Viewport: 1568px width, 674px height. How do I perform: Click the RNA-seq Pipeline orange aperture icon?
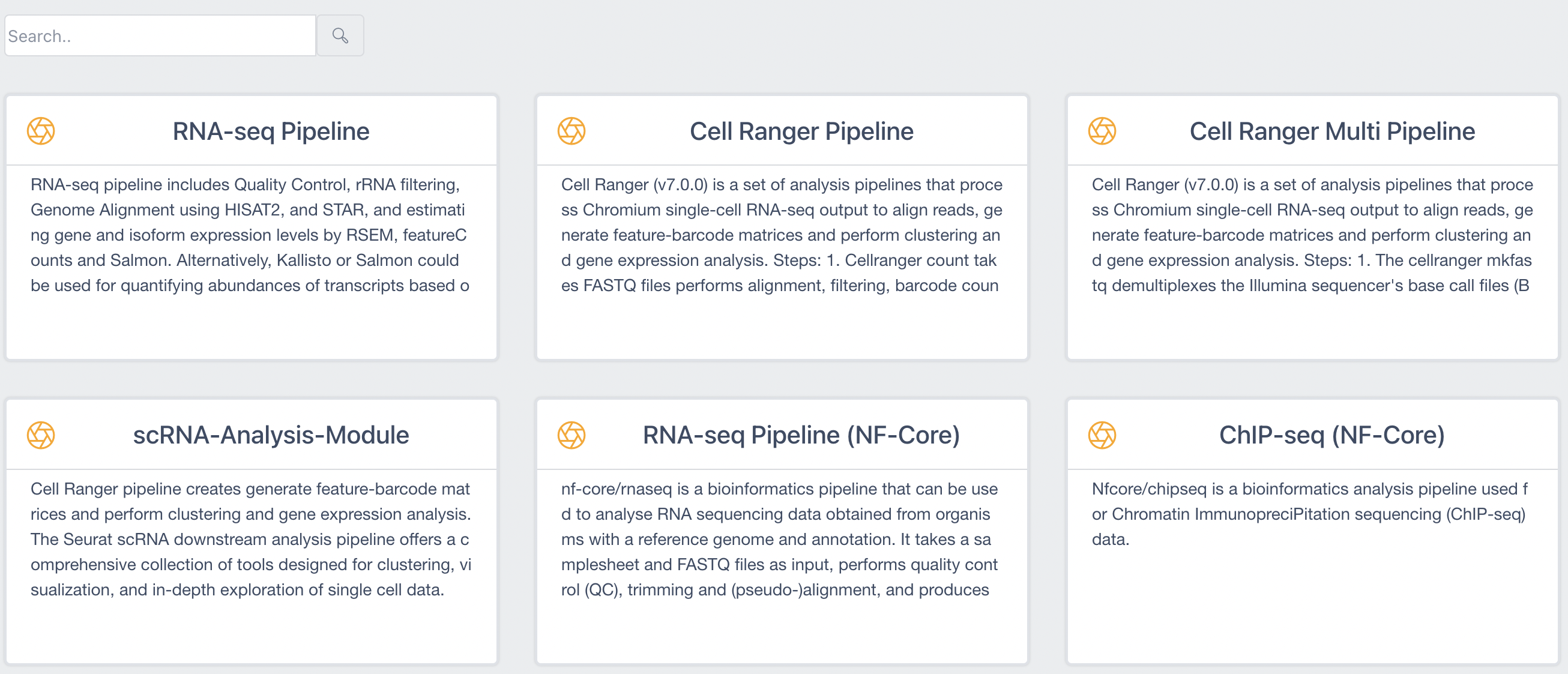click(41, 131)
